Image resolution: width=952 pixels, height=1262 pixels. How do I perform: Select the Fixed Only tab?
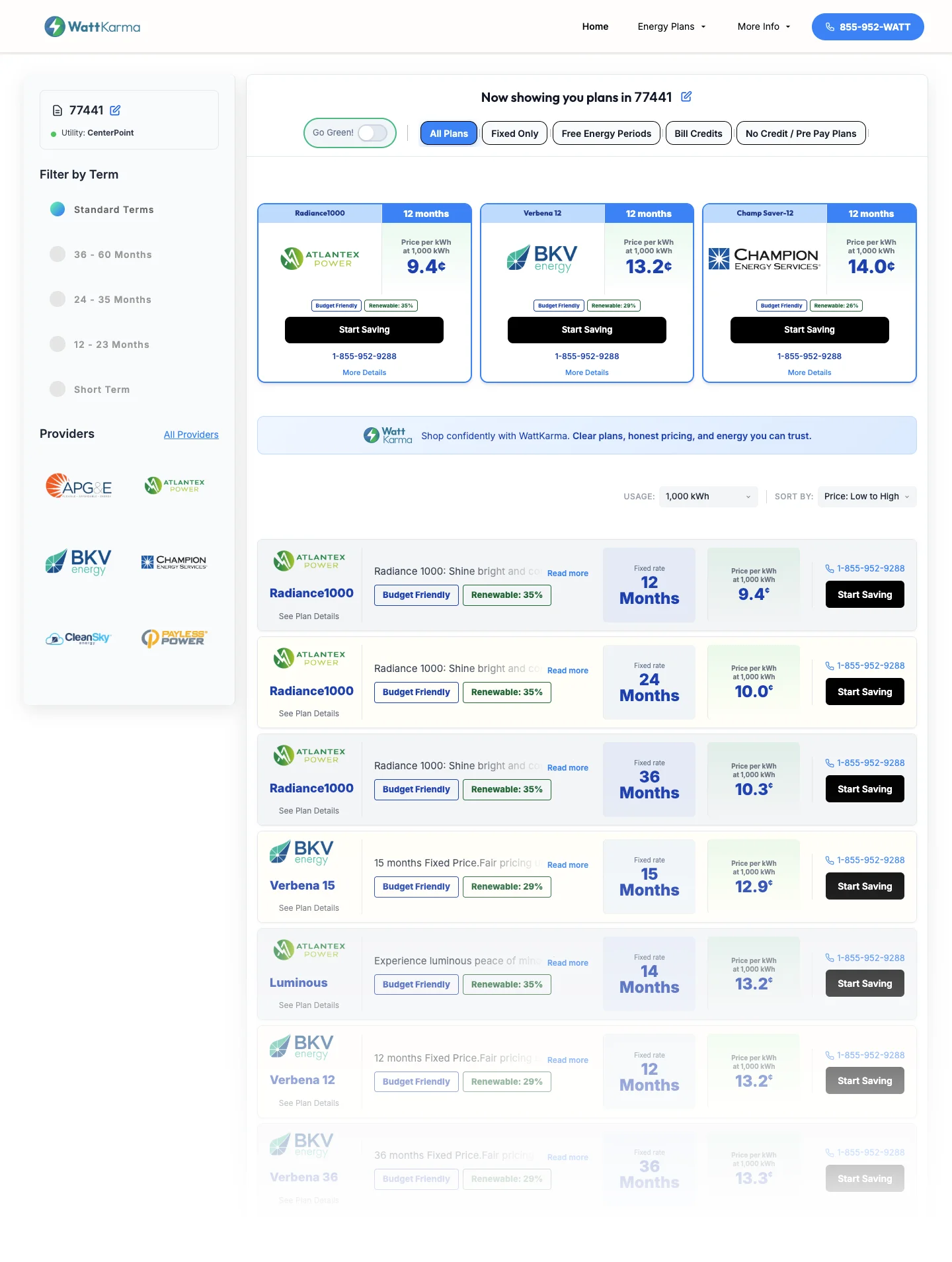click(515, 134)
